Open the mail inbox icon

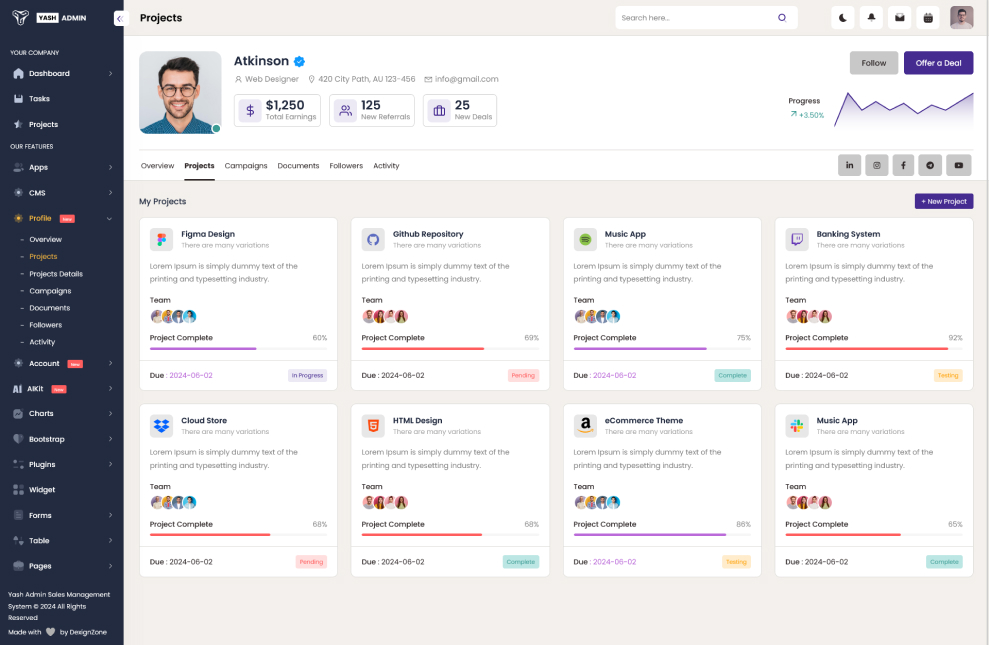point(899,18)
